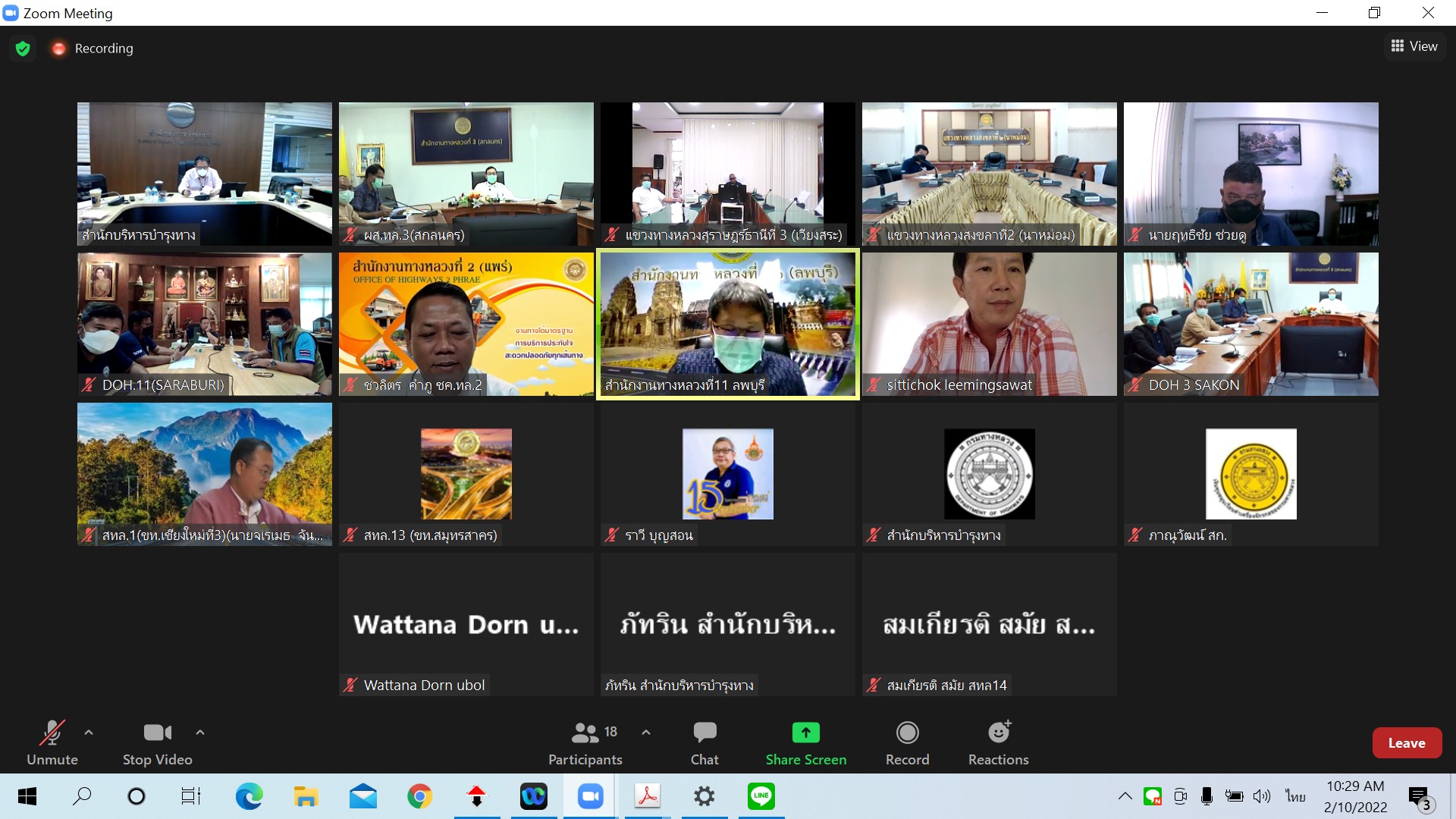Open the Participants panel
The height and width of the screenshot is (819, 1456).
coord(585,742)
